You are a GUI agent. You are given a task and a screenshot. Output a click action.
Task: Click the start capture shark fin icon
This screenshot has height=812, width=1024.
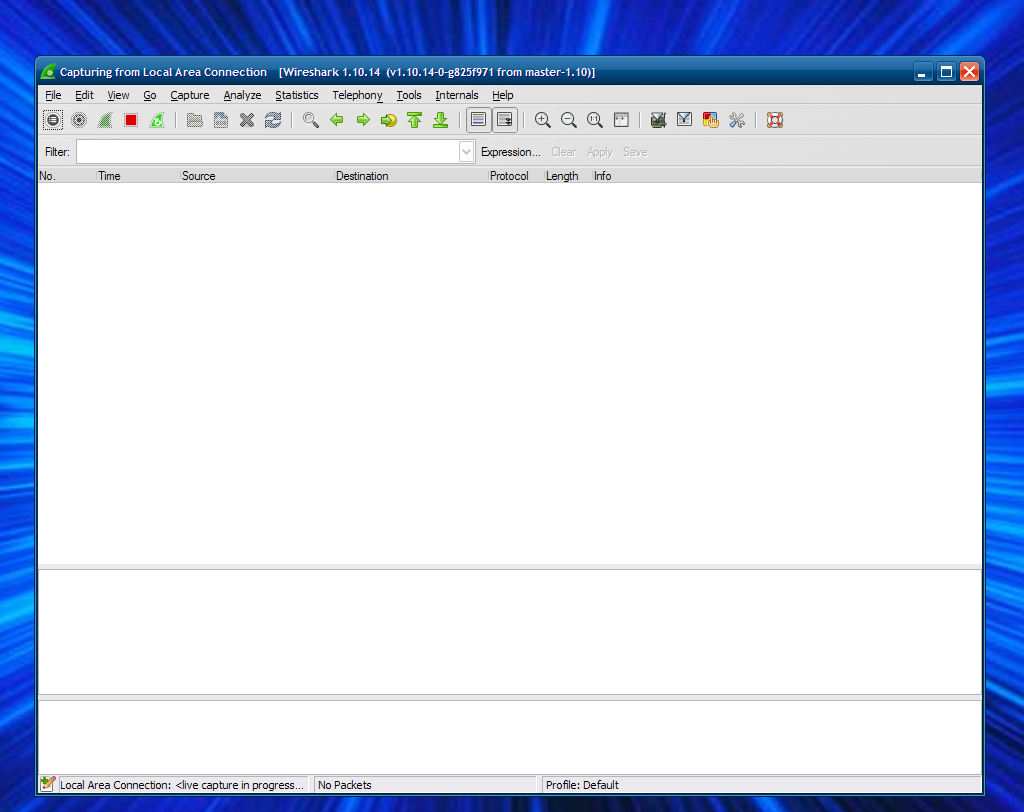tap(105, 120)
